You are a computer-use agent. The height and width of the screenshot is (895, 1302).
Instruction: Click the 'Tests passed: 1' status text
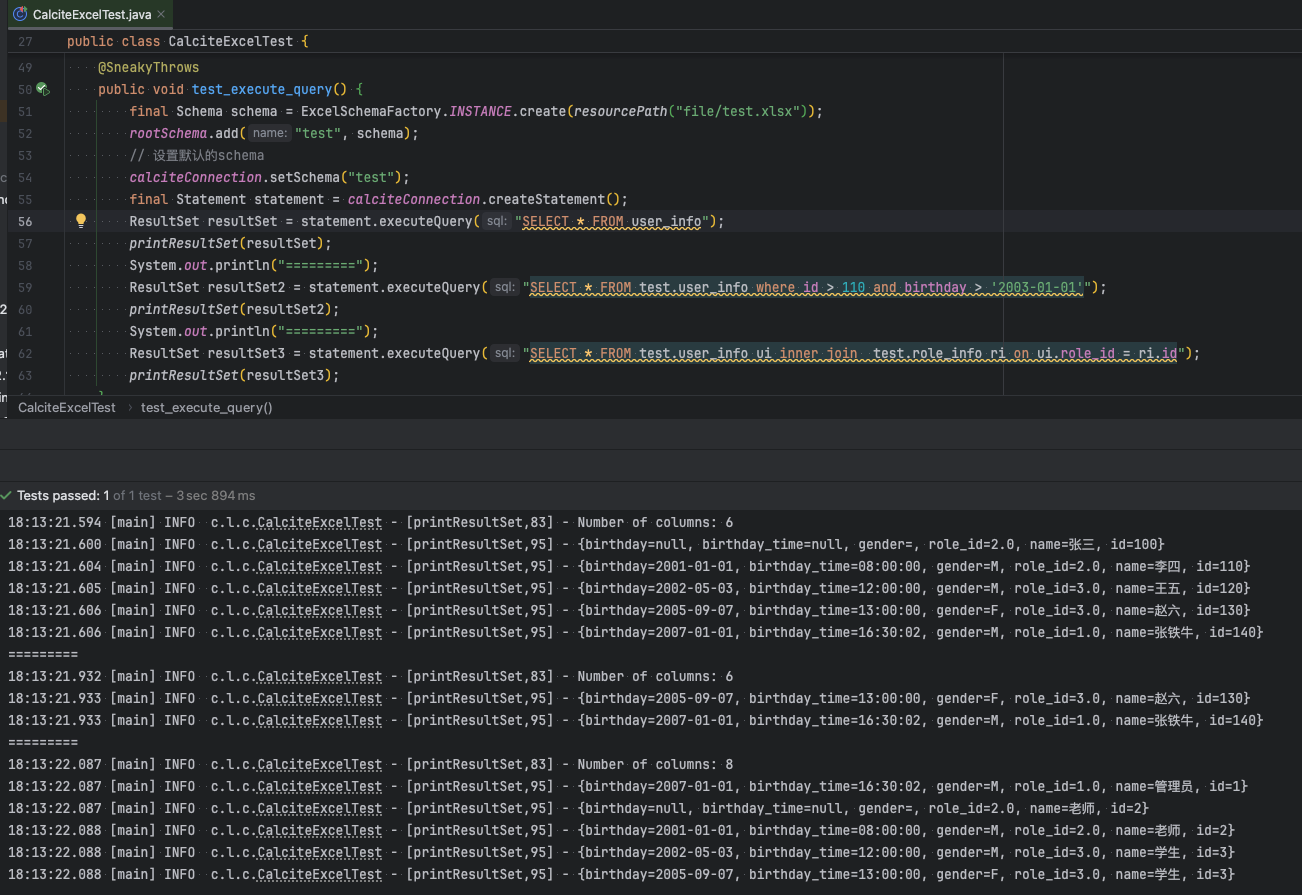(x=63, y=496)
